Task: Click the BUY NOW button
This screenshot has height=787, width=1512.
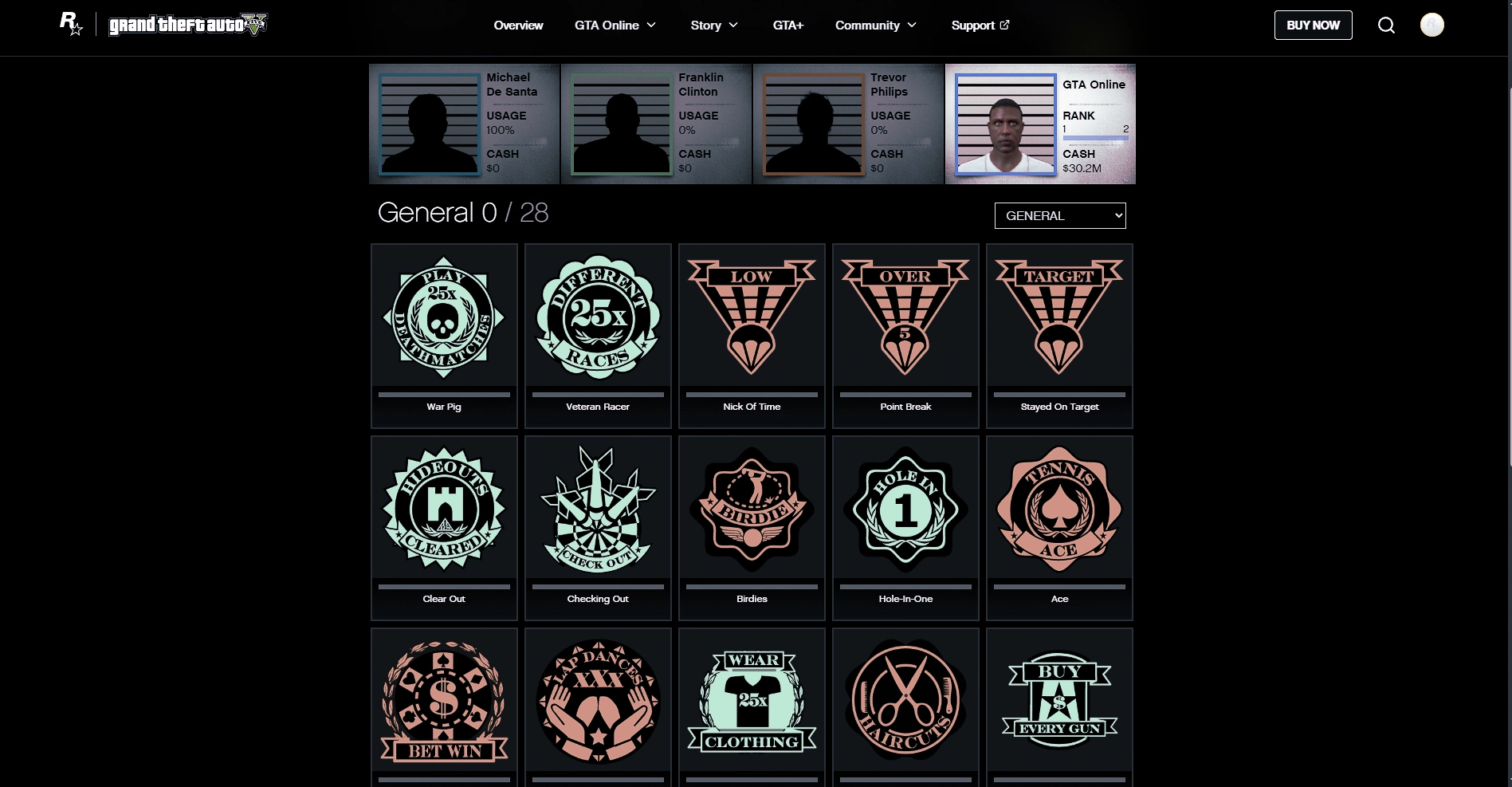Action: coord(1313,26)
